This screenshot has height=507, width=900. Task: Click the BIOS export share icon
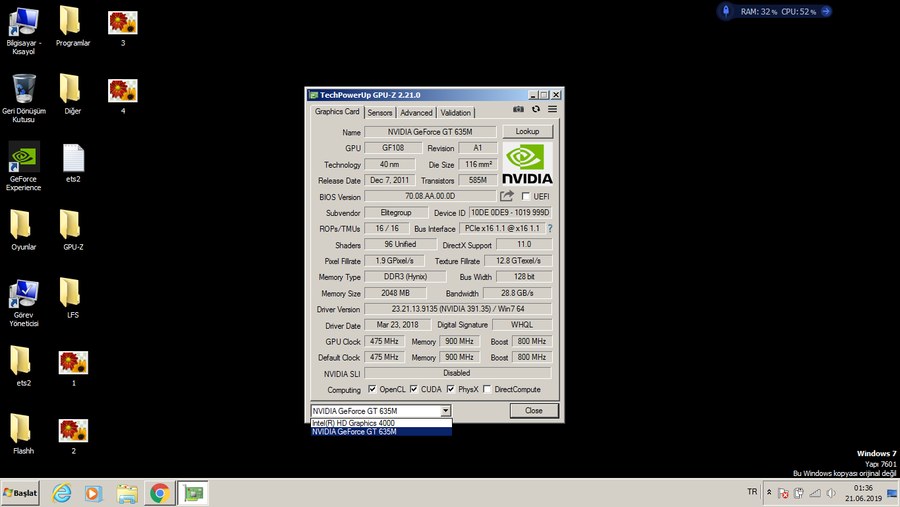(506, 196)
